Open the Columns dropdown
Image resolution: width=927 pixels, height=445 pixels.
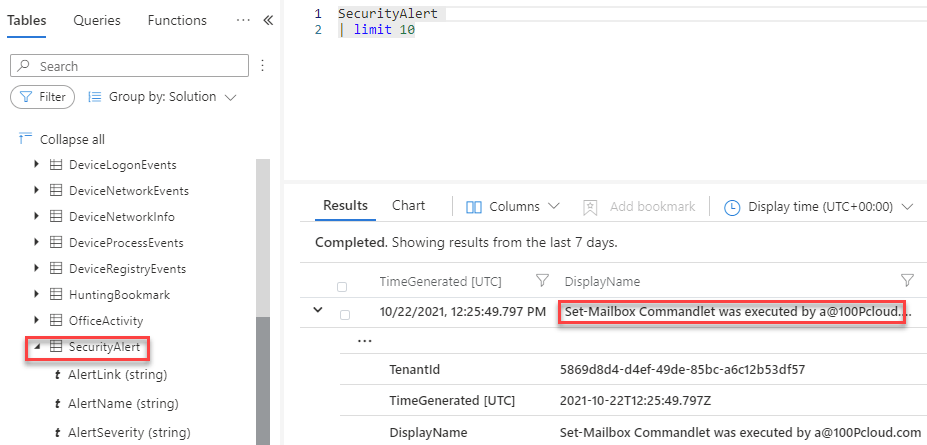click(x=513, y=206)
